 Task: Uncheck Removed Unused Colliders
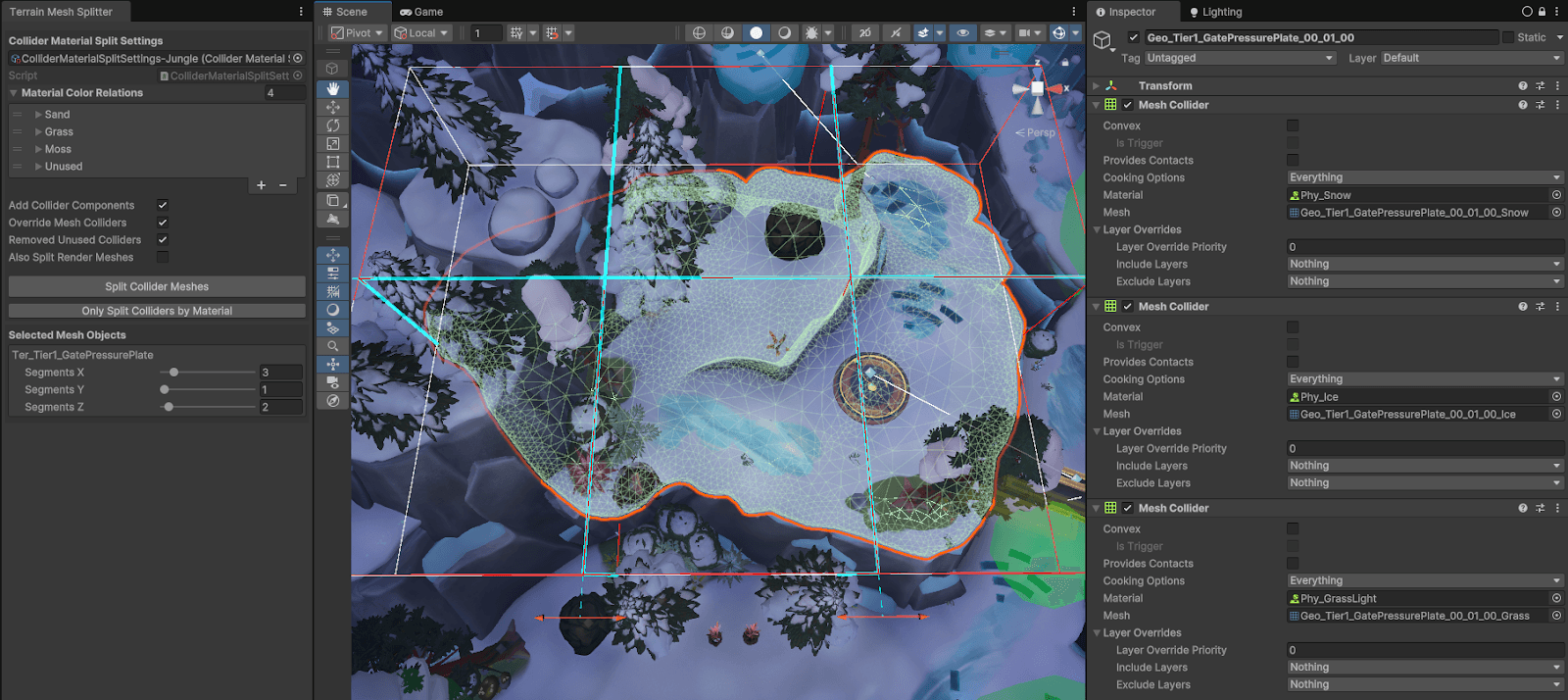coord(163,240)
